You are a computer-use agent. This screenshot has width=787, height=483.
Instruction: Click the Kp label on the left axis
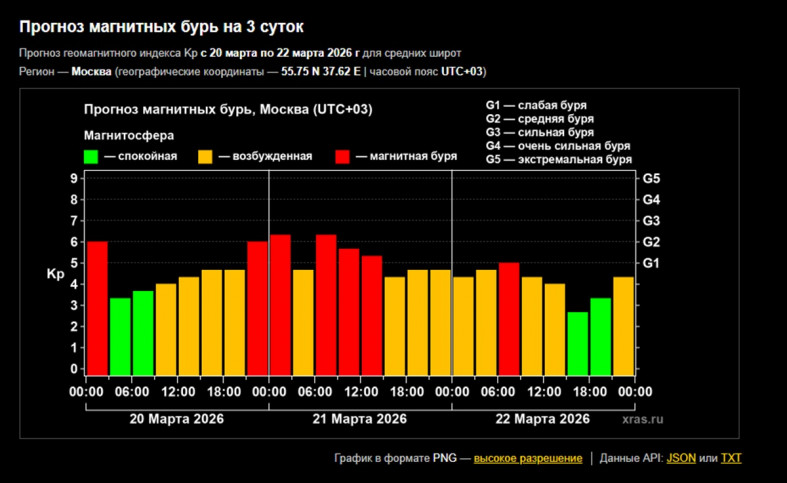54,273
